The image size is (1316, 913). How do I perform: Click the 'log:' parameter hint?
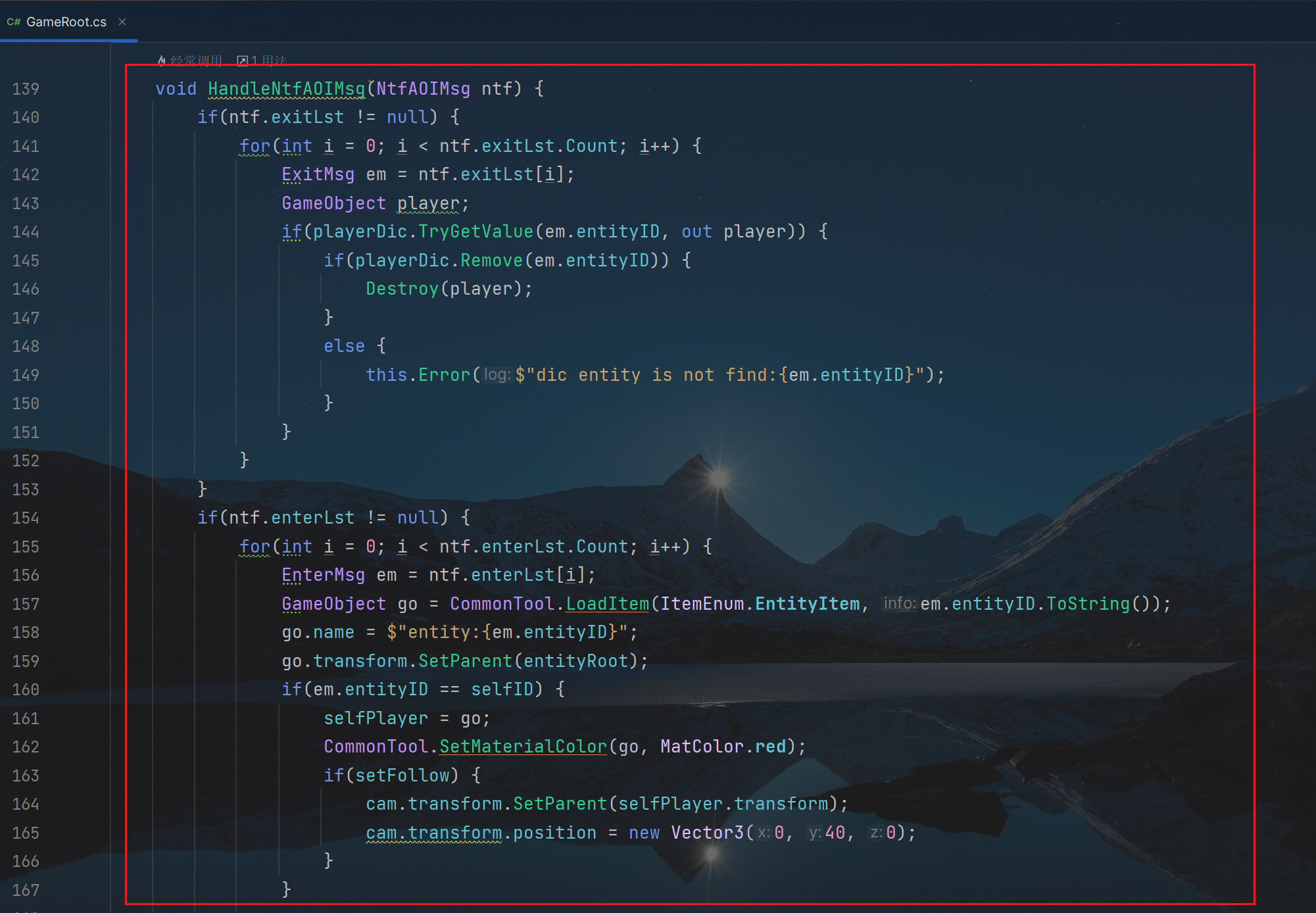(497, 375)
